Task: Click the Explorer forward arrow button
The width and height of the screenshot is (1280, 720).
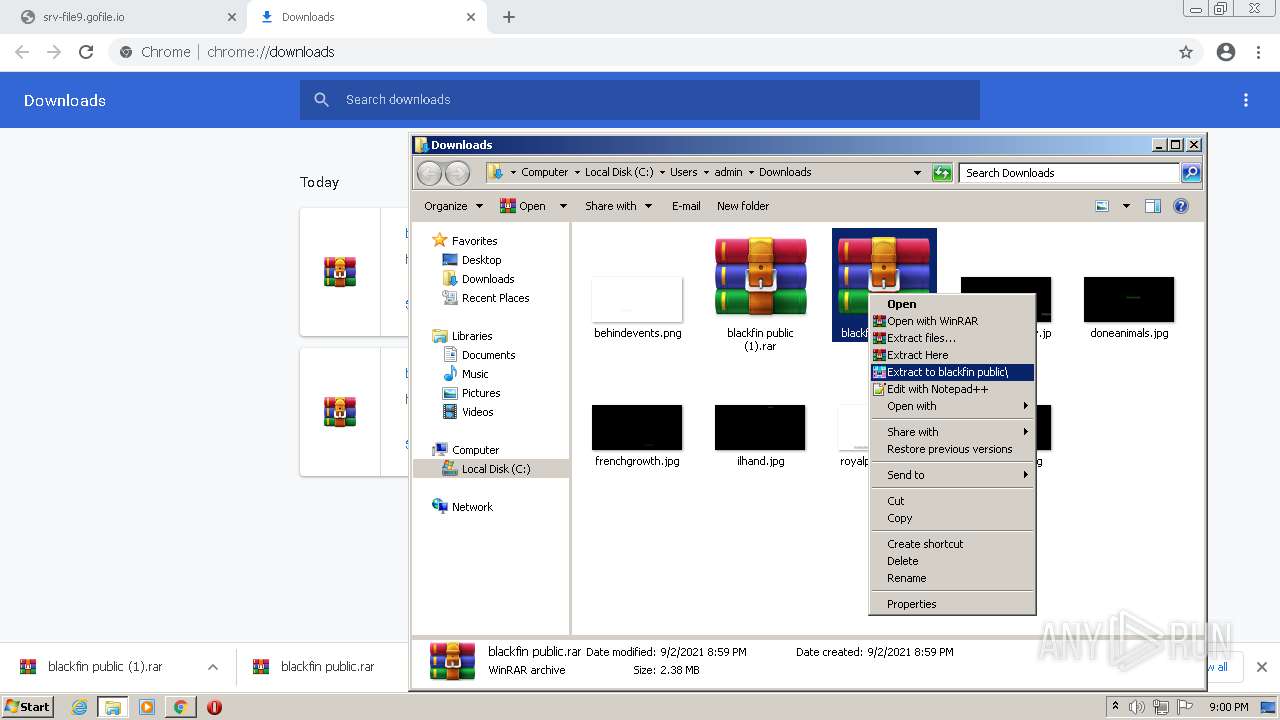Action: [457, 173]
